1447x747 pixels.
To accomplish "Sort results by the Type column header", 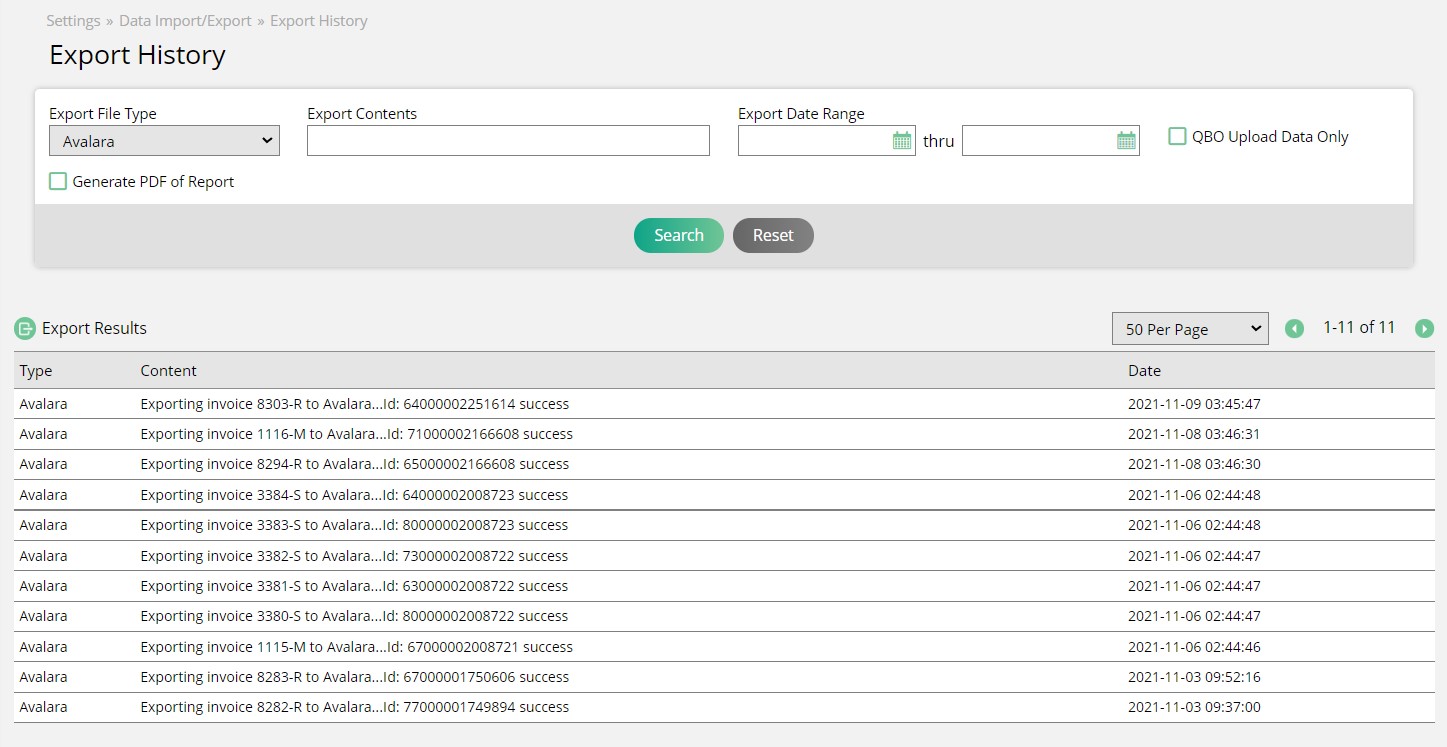I will click(x=36, y=371).
